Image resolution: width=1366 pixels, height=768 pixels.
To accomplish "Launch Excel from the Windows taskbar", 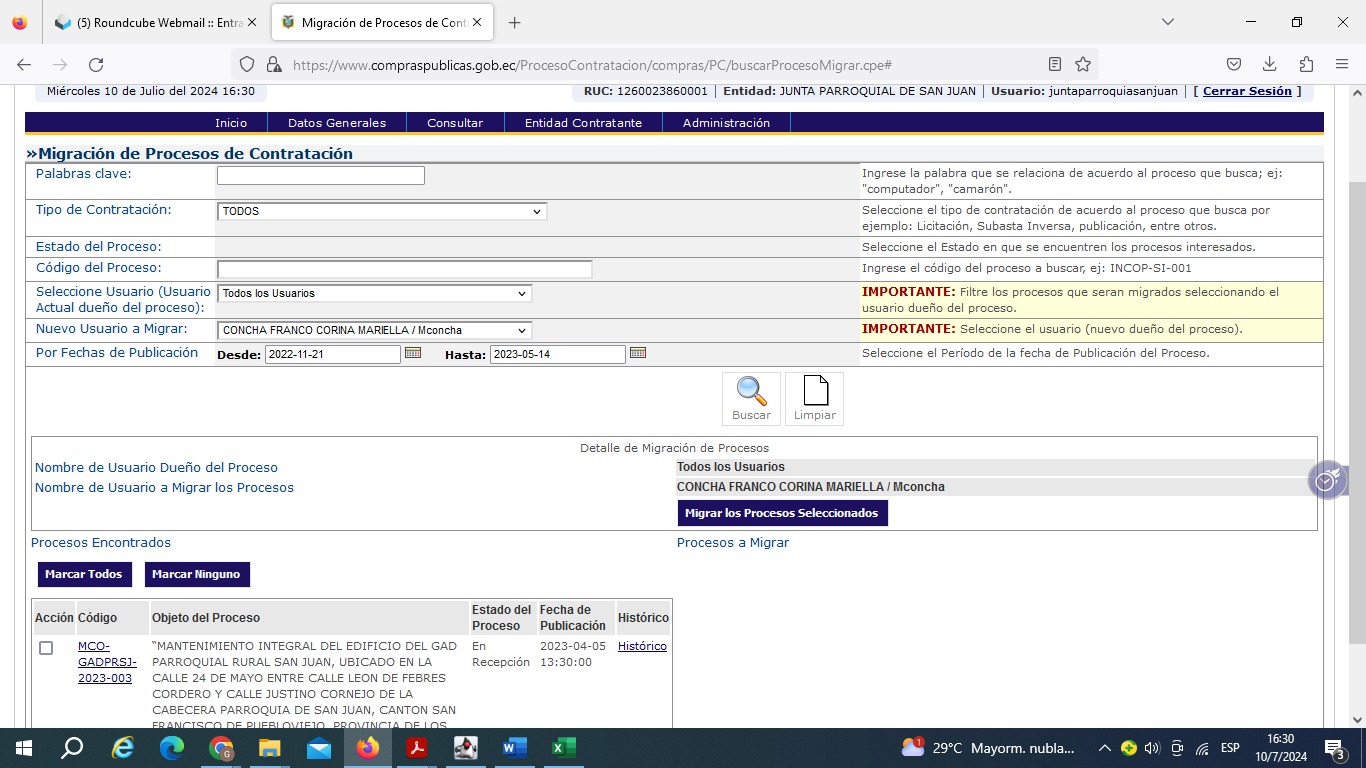I will tap(563, 748).
